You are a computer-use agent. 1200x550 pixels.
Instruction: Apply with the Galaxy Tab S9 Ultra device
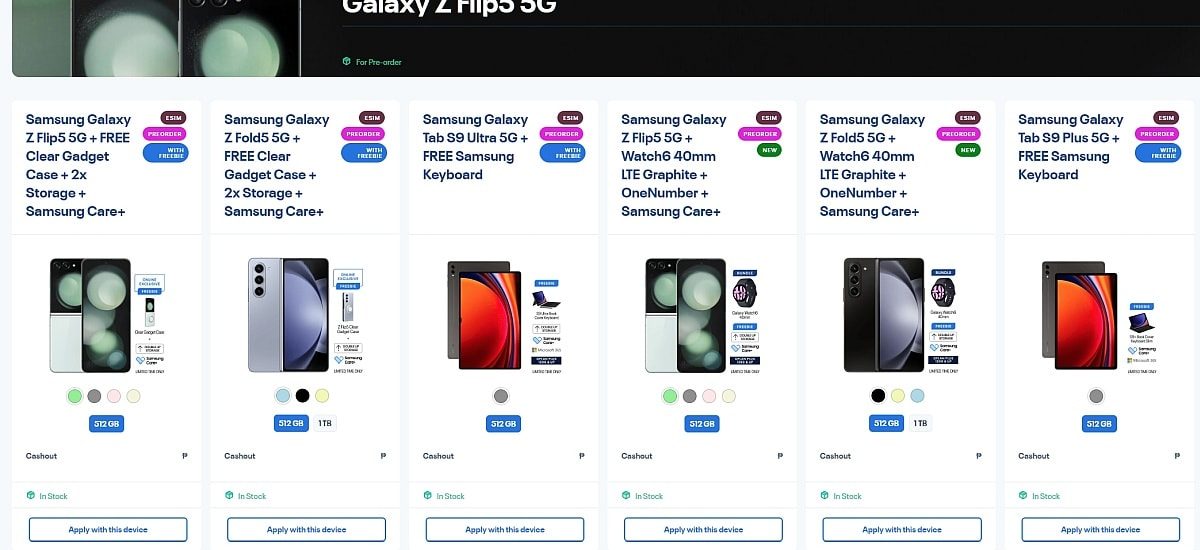(505, 530)
